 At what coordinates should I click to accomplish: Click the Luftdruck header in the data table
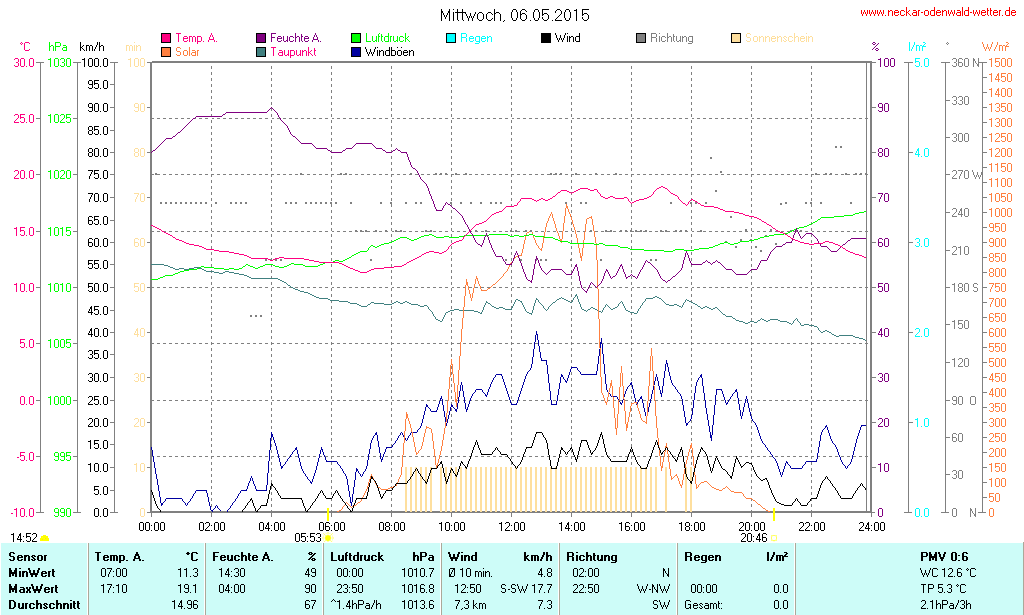pos(356,556)
